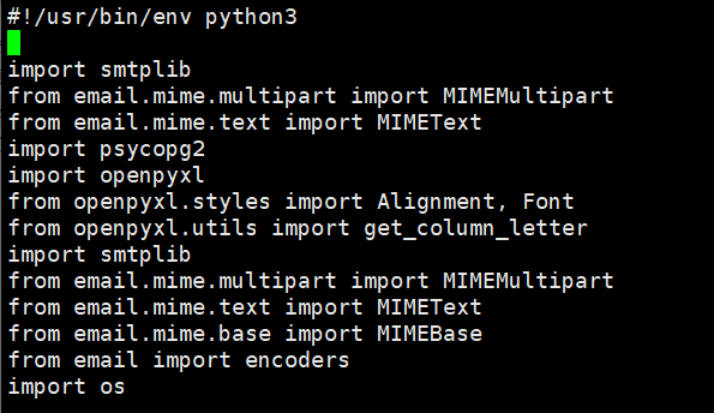Click 'MIMEBase' in the email.mime.base import
714x413 pixels.
(429, 334)
